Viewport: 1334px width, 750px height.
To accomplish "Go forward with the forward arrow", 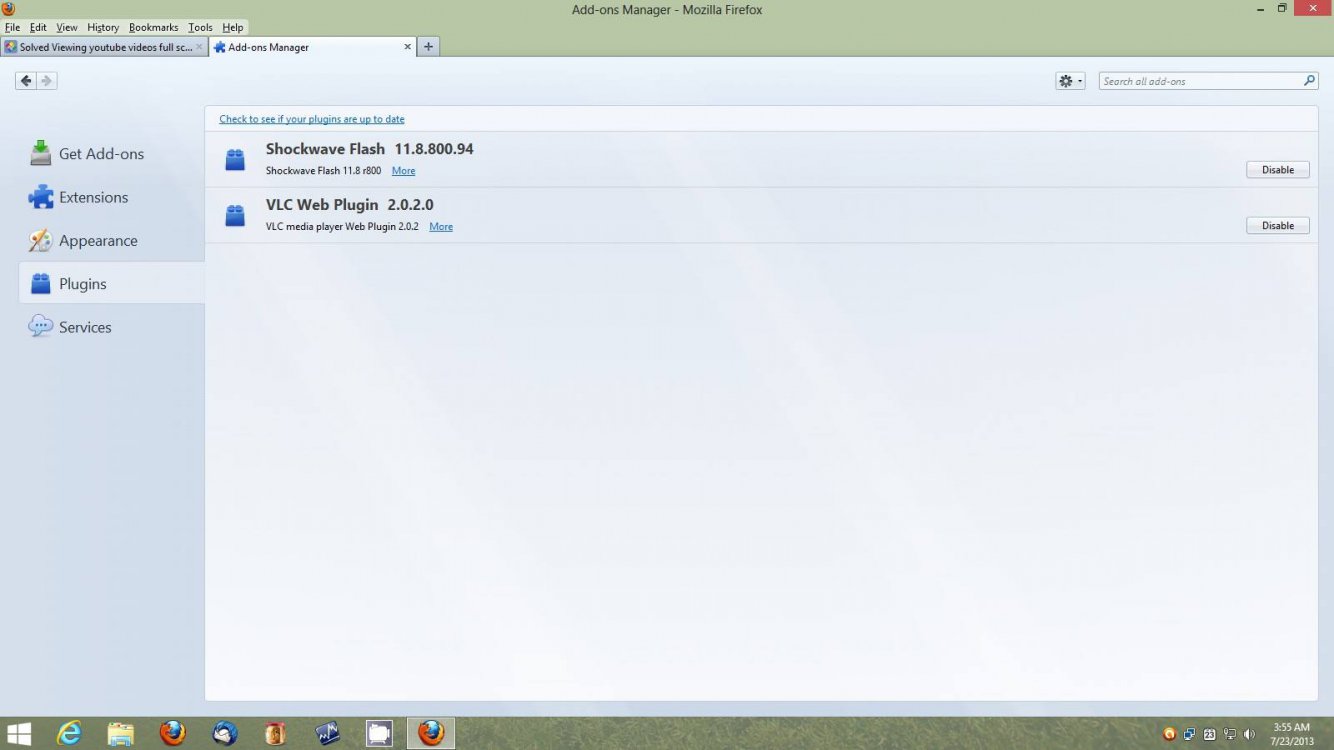I will pyautogui.click(x=46, y=81).
